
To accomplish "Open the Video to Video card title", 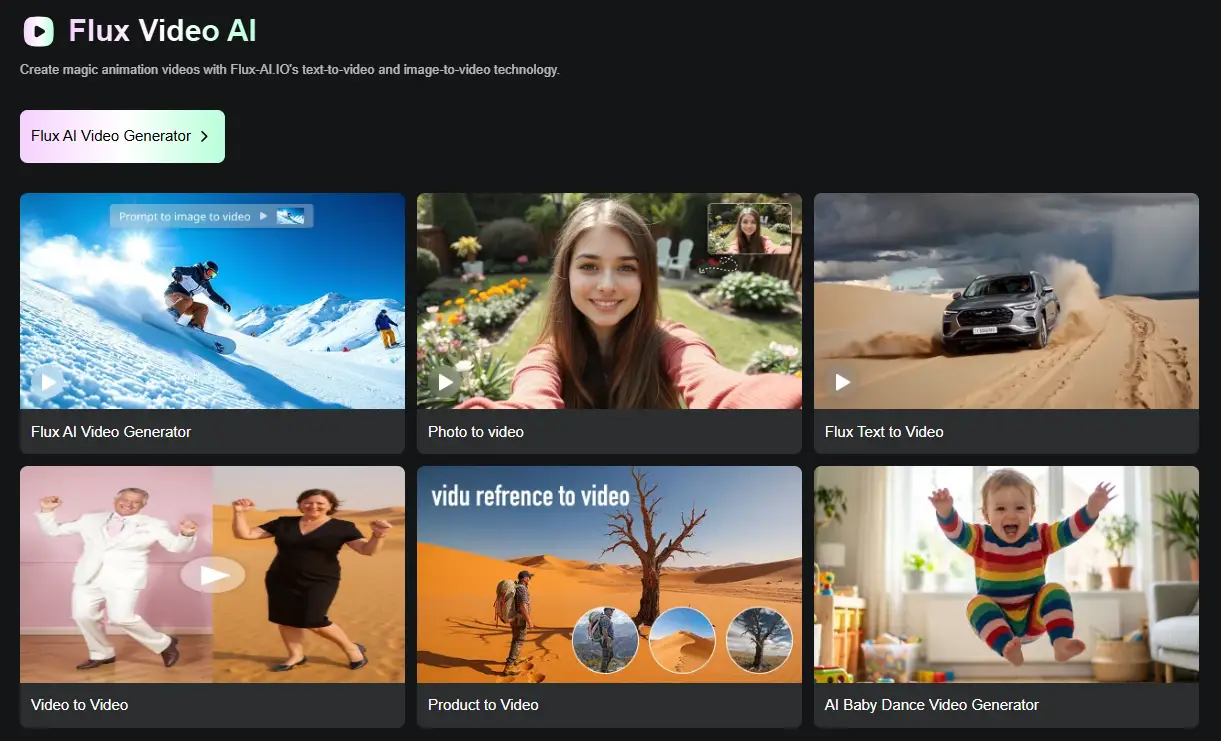I will click(x=80, y=705).
